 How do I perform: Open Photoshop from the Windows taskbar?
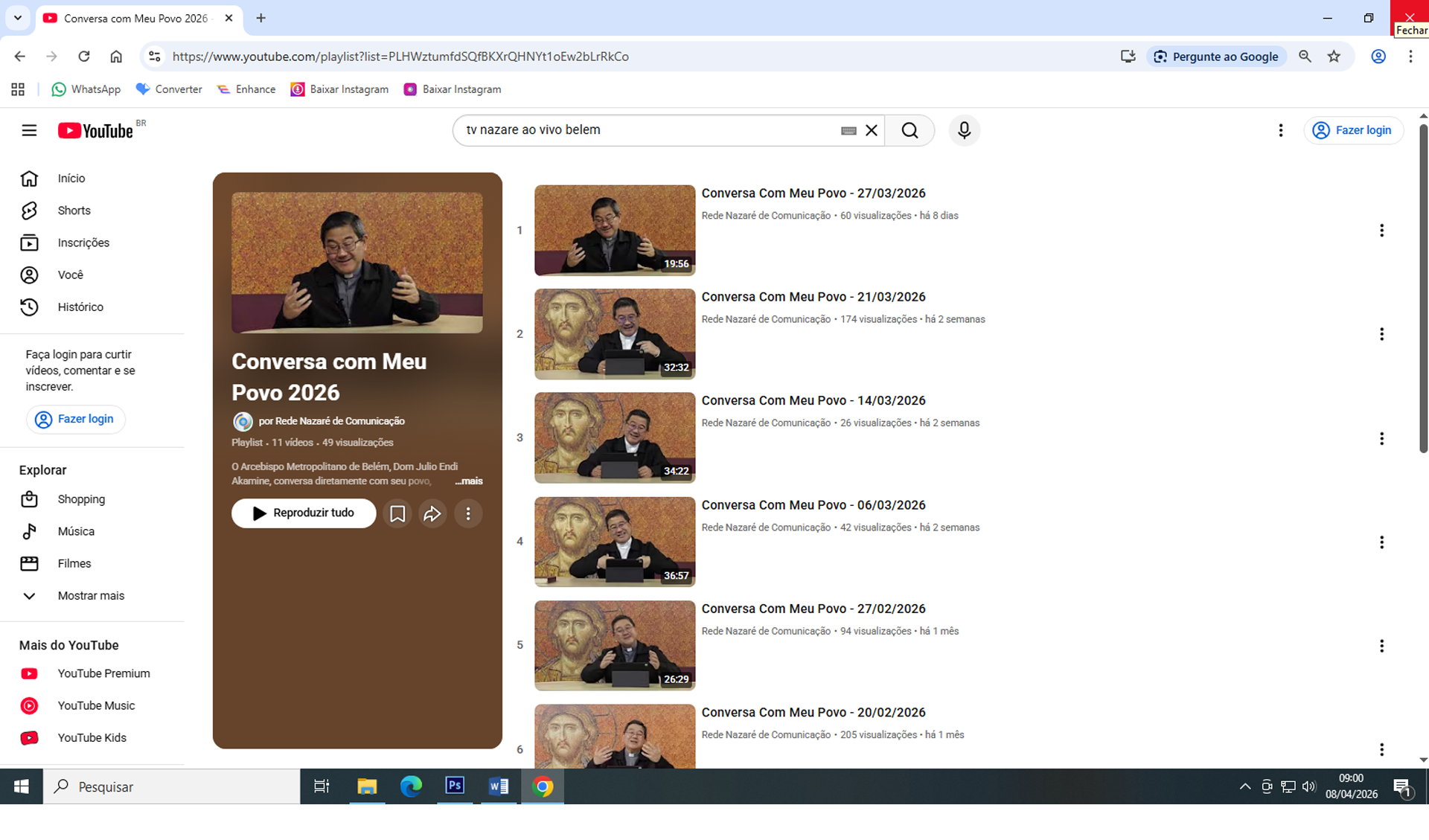(x=455, y=786)
